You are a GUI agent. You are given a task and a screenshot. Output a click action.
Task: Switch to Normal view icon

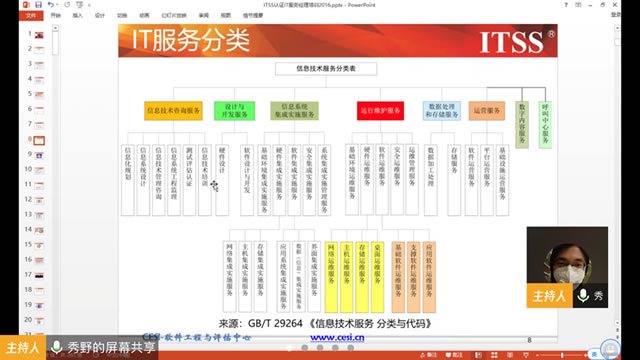coord(478,355)
